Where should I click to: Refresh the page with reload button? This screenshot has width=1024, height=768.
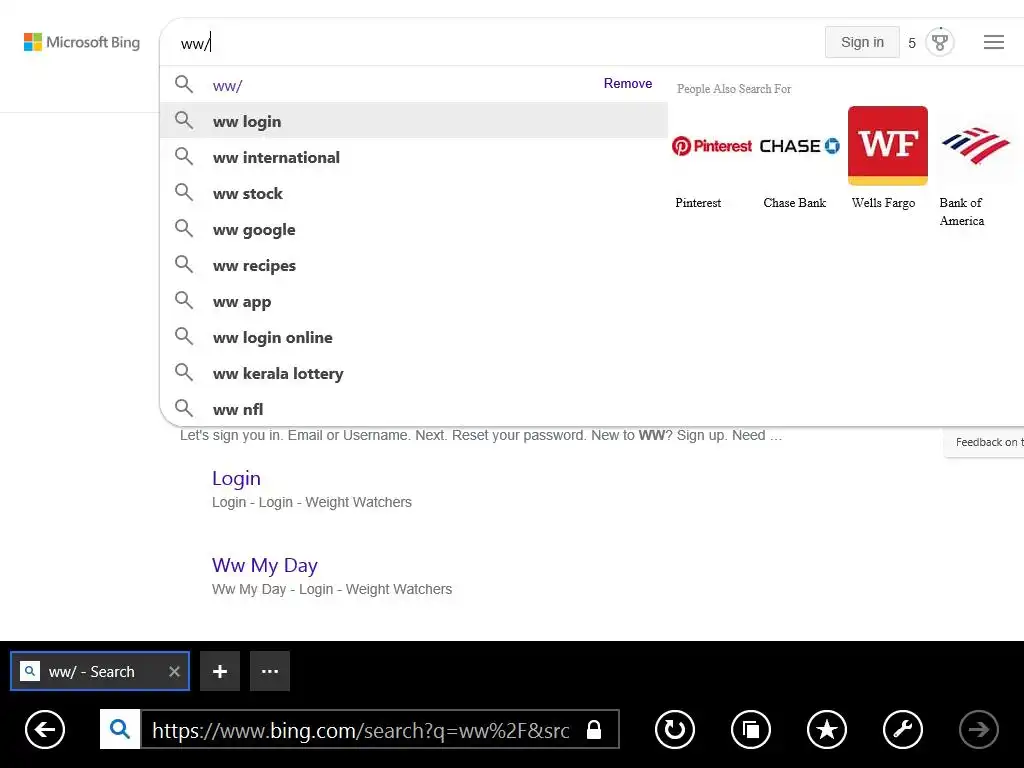pos(675,729)
